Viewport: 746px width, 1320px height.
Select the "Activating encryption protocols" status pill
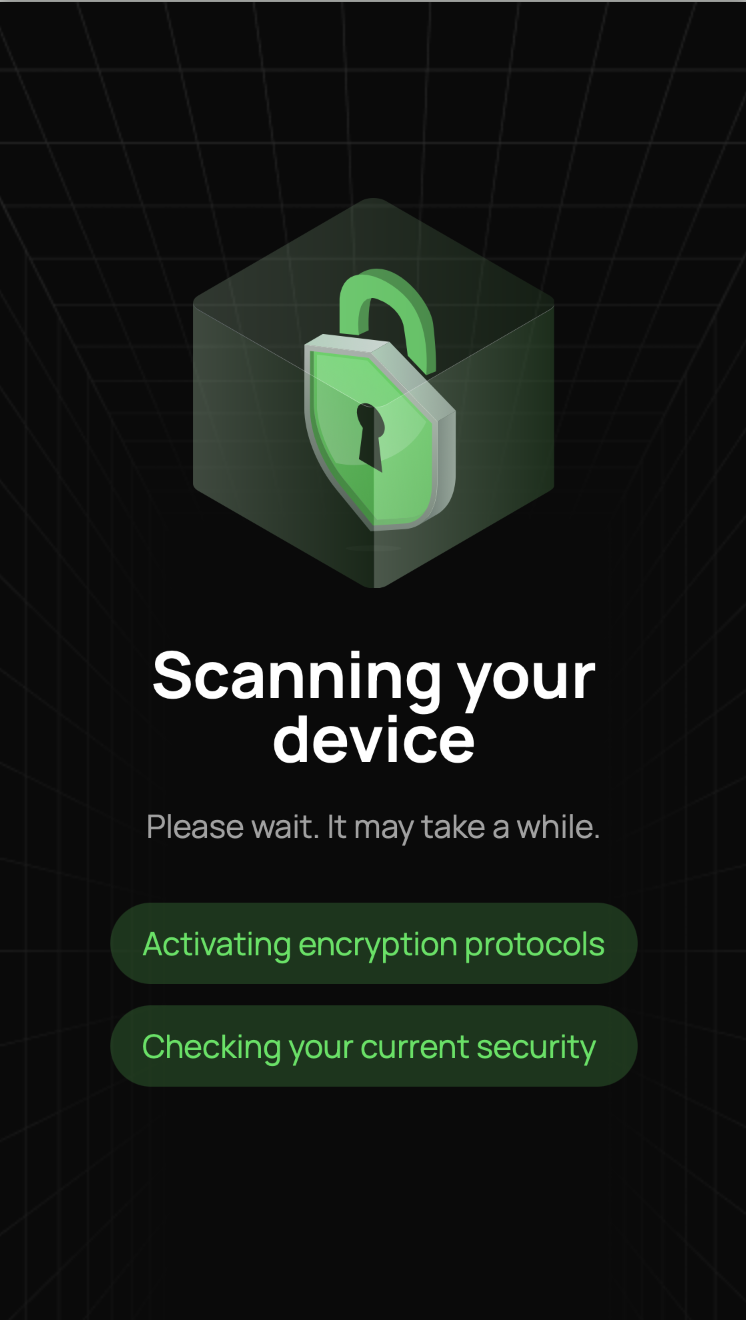[373, 943]
